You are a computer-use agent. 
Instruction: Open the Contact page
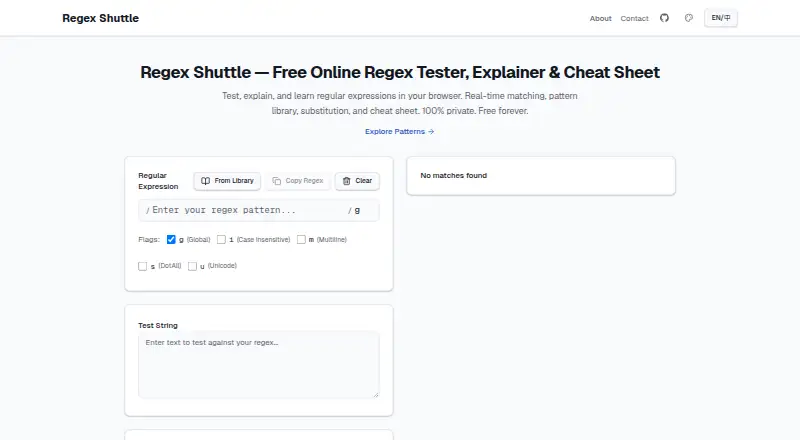(x=634, y=18)
